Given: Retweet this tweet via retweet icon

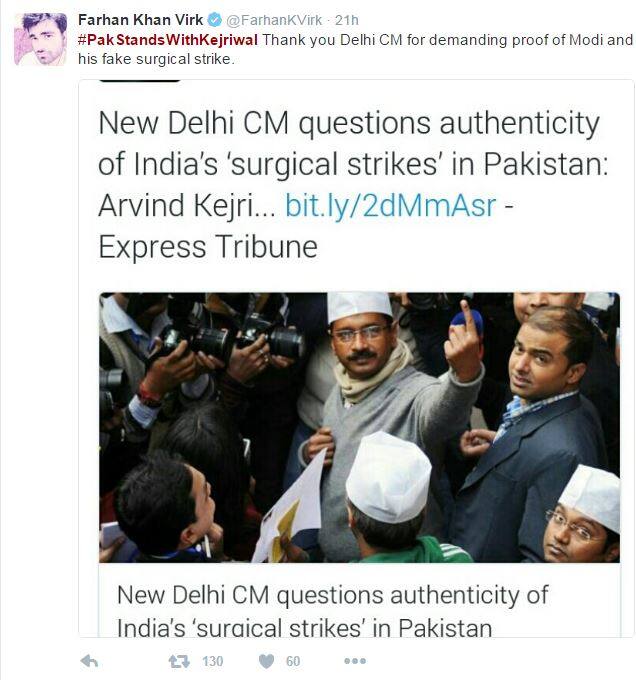Looking at the screenshot, I should pos(179,661).
